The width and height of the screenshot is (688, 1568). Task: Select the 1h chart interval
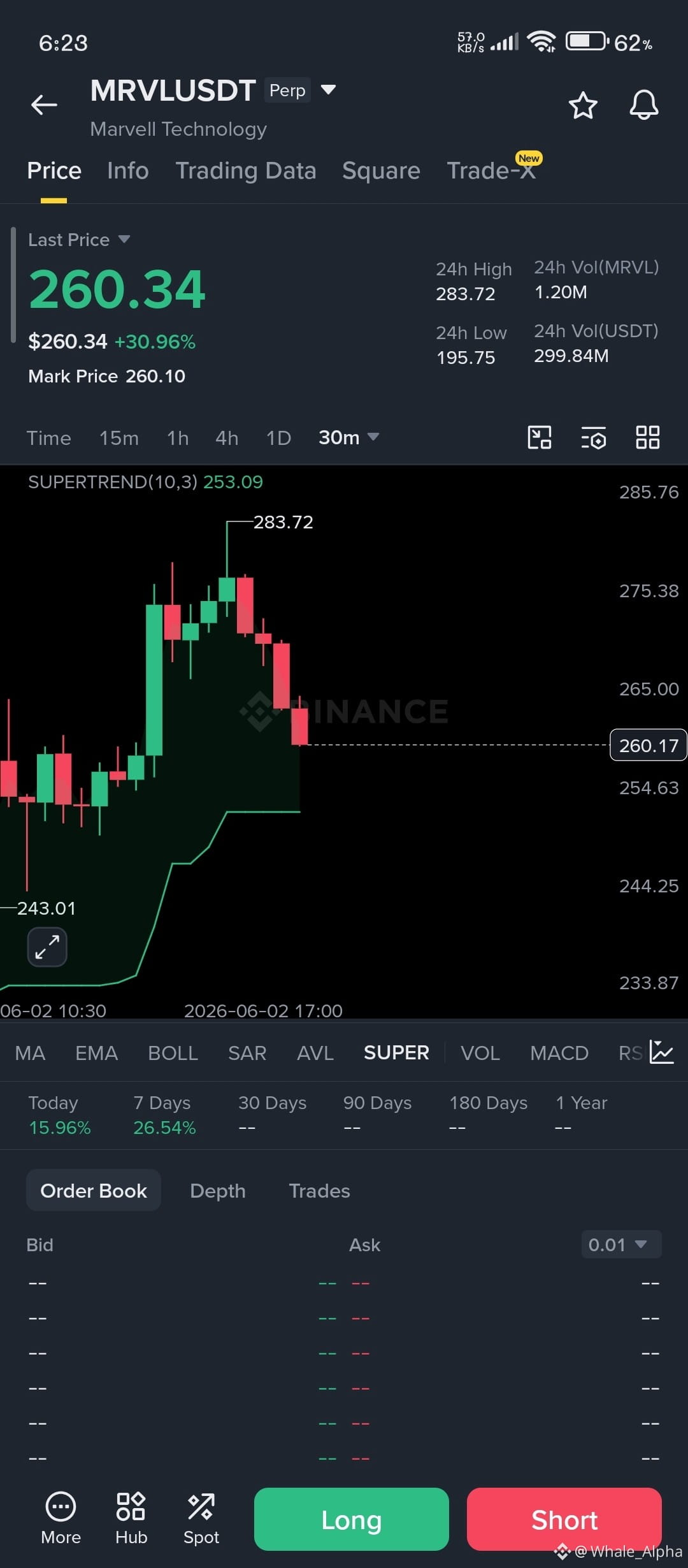tap(178, 438)
